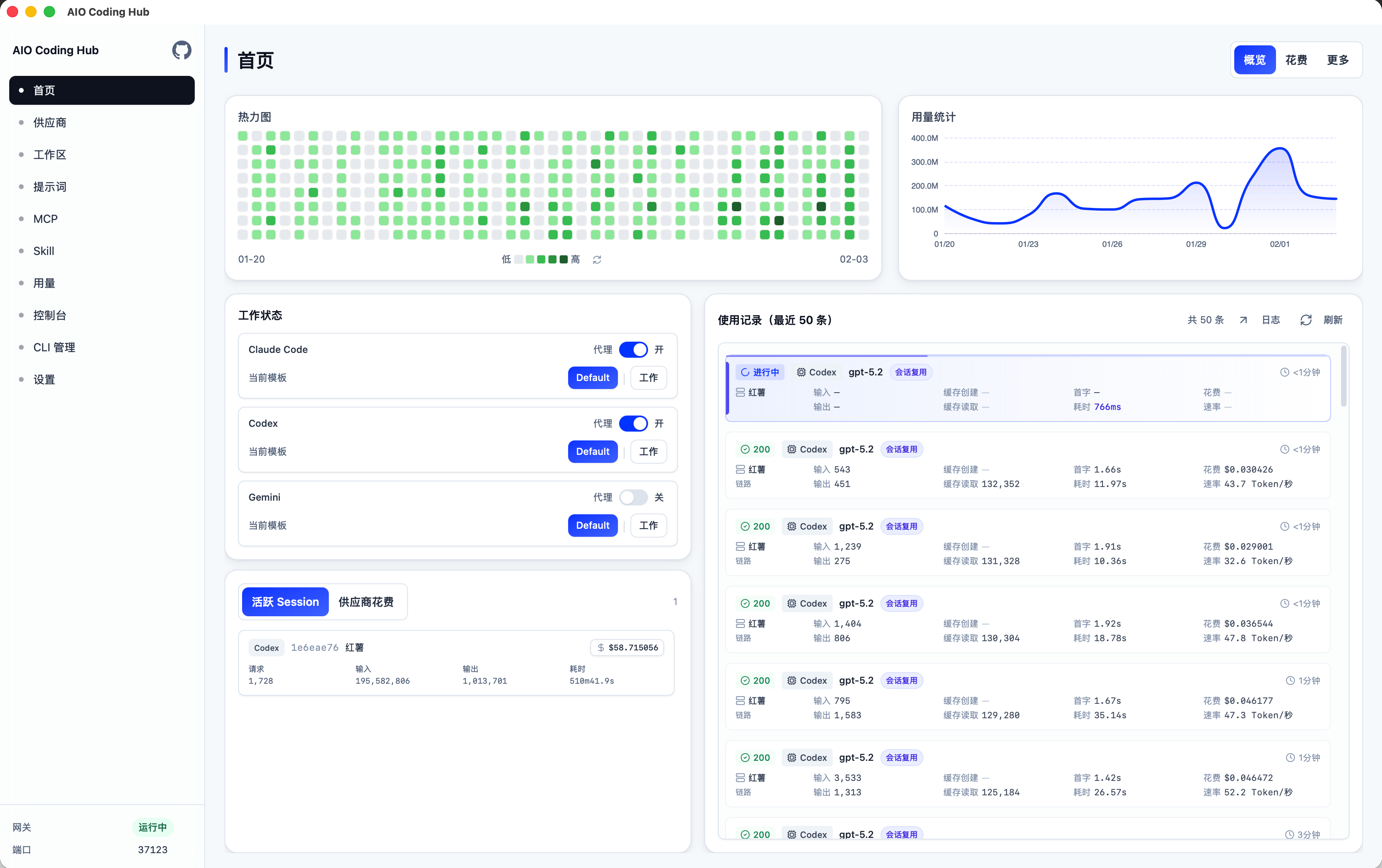Click the darkest green swatch in the heatmap legend
Image resolution: width=1382 pixels, height=868 pixels.
564,260
